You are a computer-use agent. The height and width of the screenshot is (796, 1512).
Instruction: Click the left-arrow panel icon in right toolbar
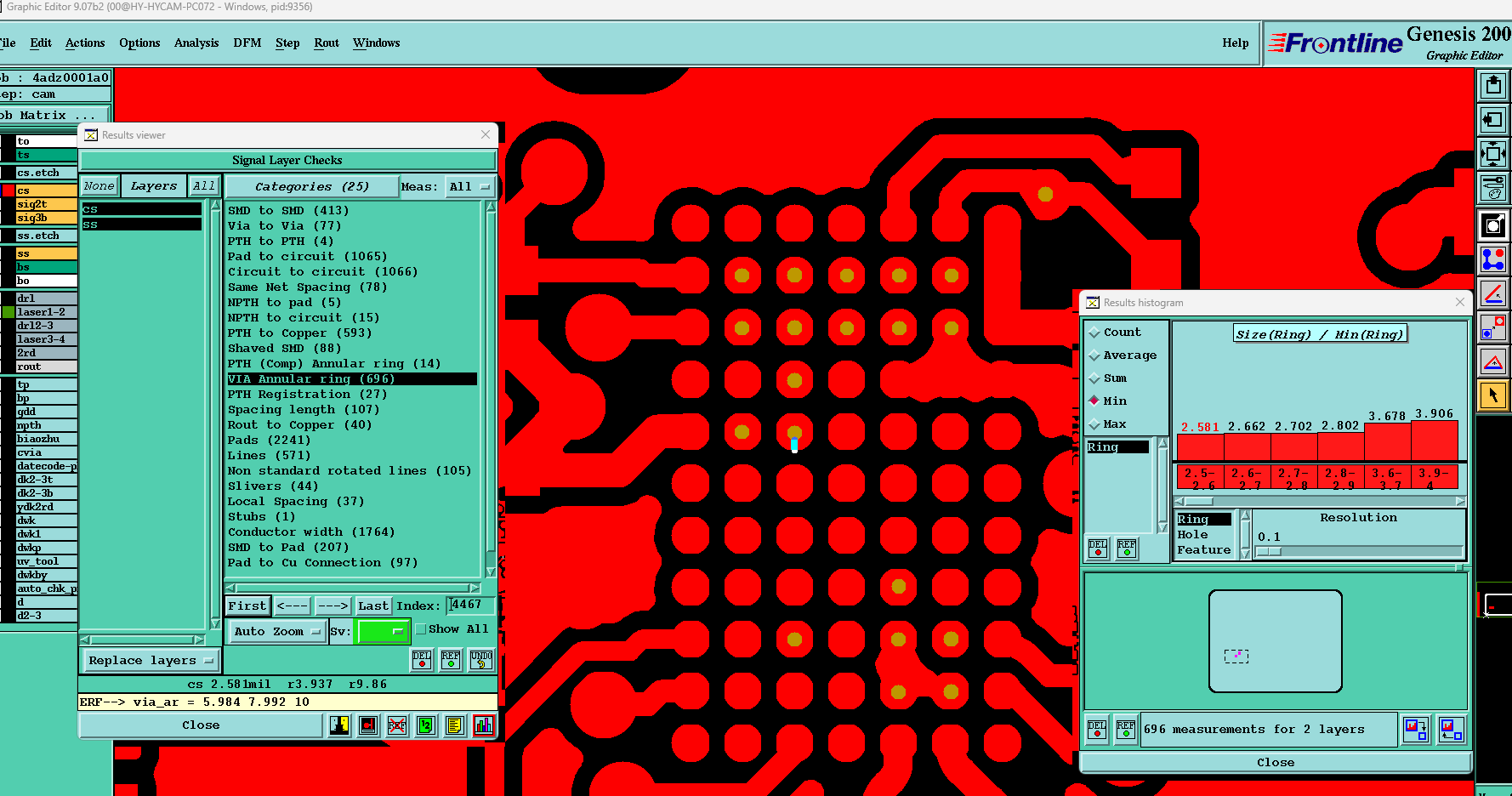[x=1493, y=120]
